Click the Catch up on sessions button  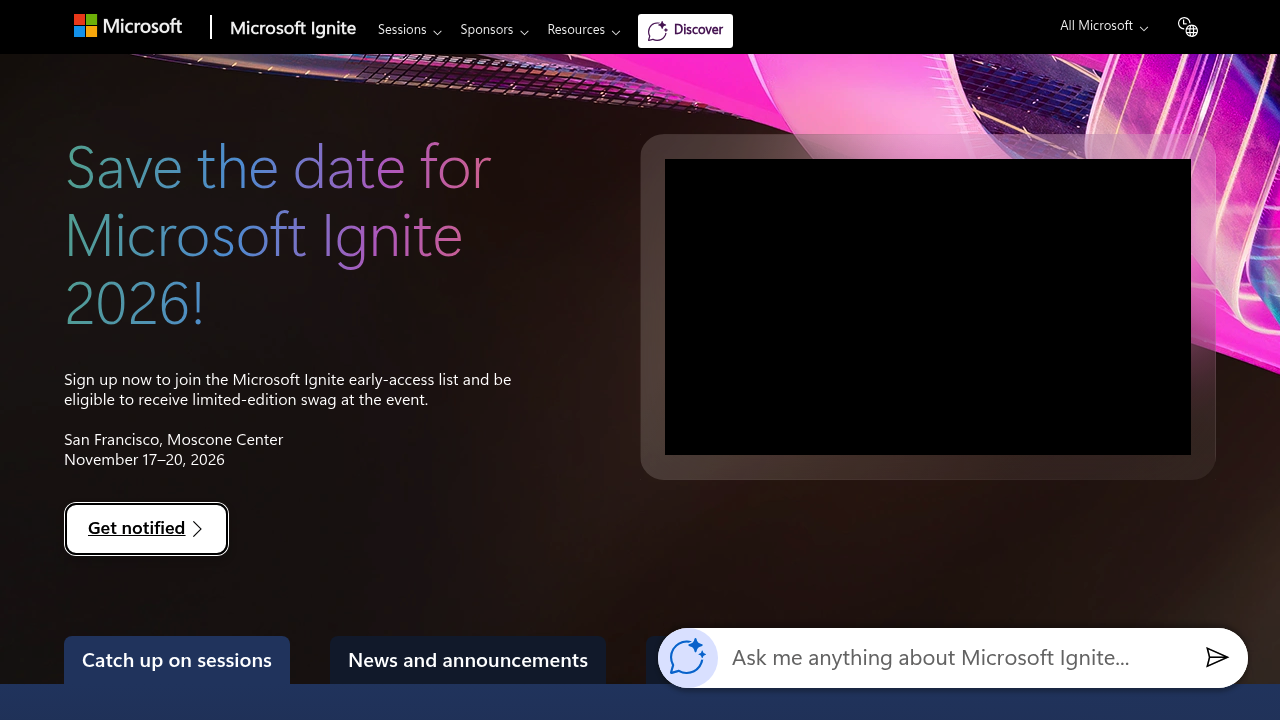pos(177,660)
